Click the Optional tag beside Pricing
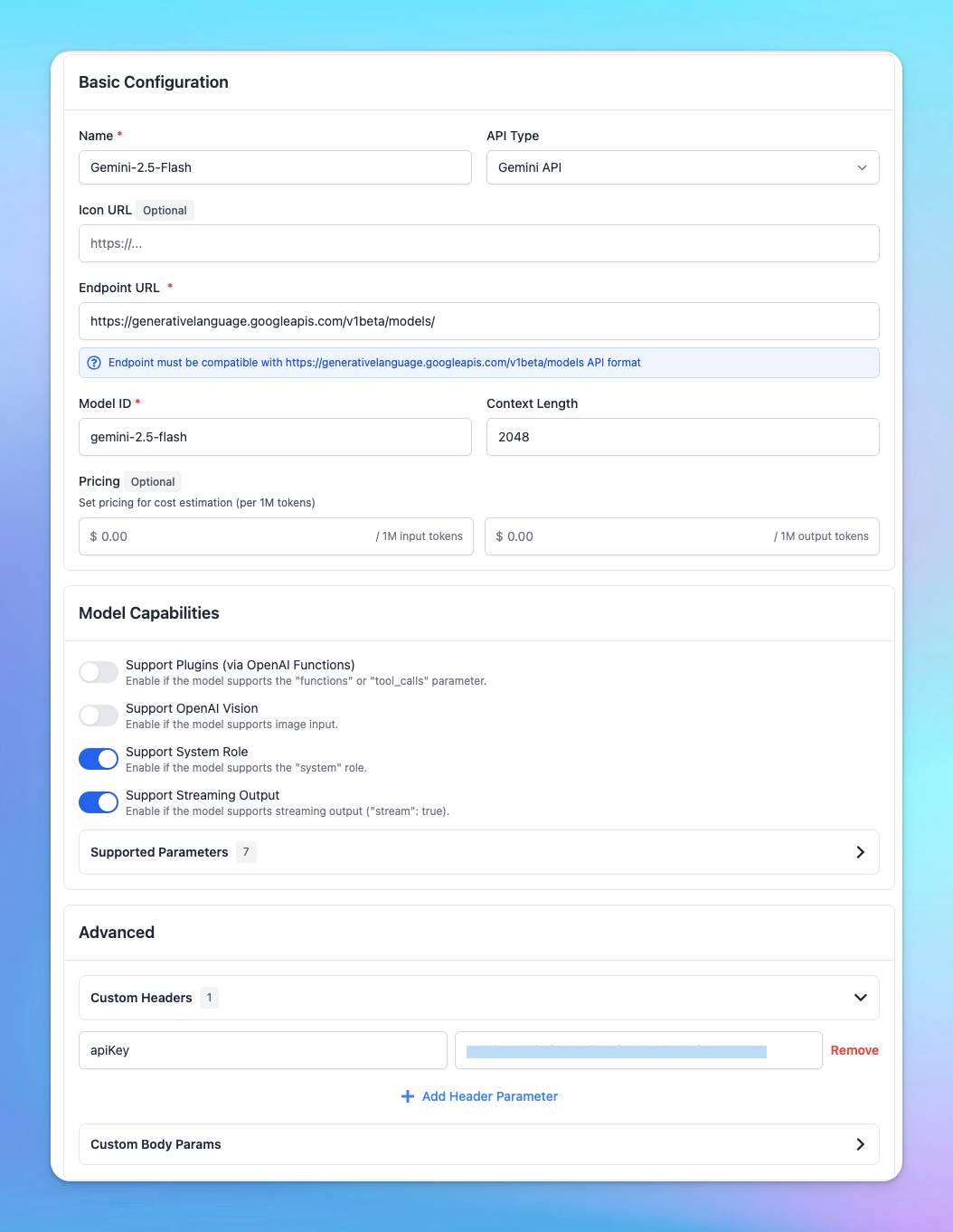 tap(153, 482)
